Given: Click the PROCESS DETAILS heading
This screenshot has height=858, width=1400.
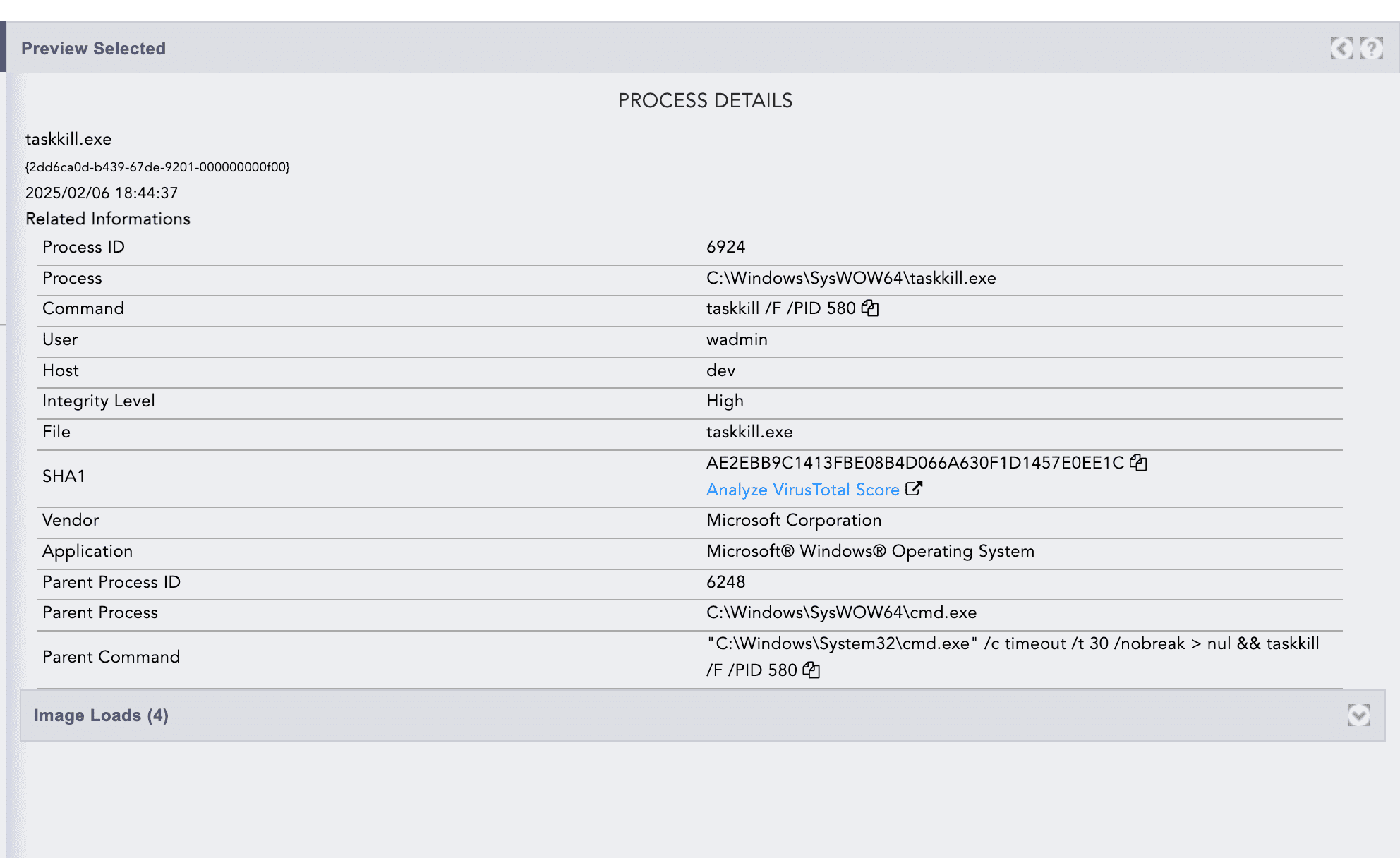Looking at the screenshot, I should (x=704, y=101).
